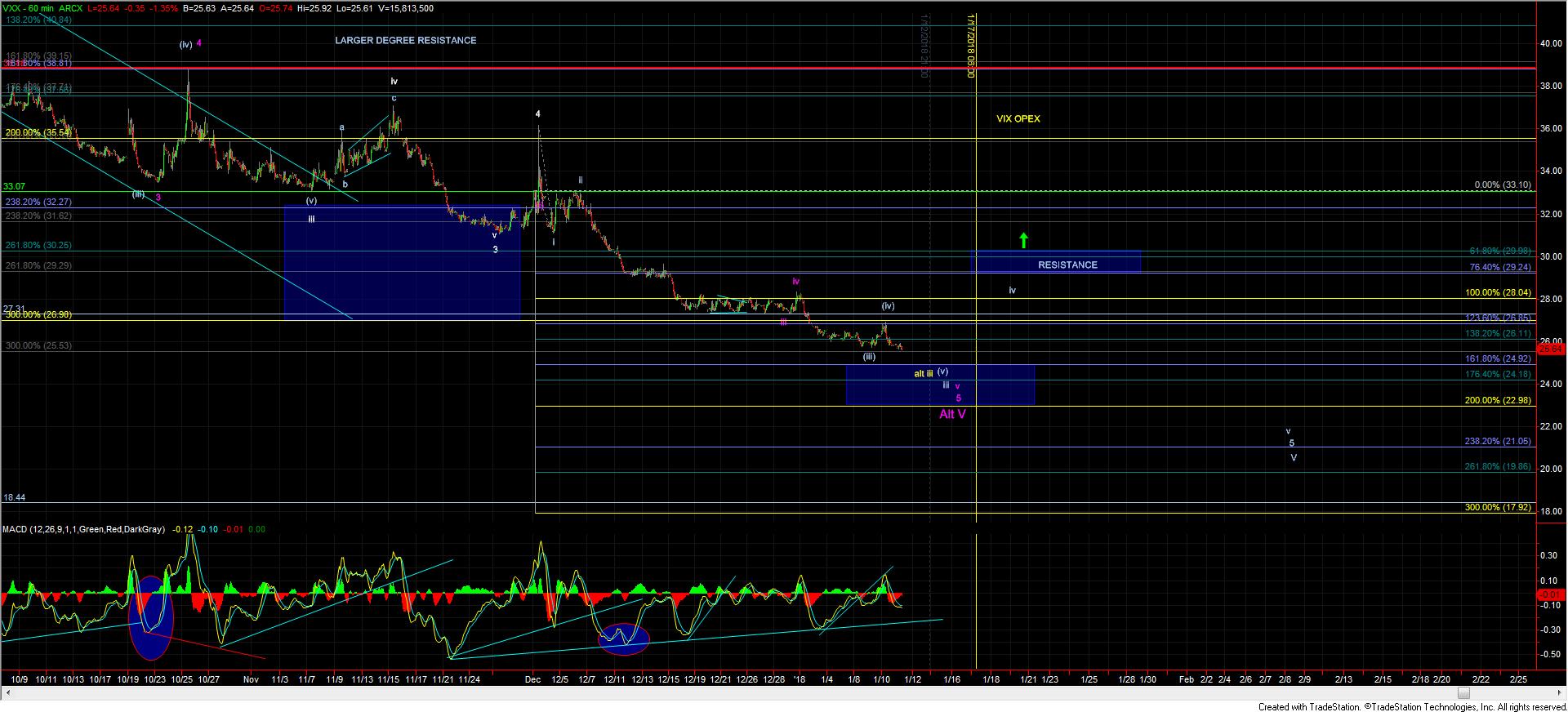Click the yellow 1/17/2018 vertical line date label
The width and height of the screenshot is (1568, 712).
tap(971, 45)
